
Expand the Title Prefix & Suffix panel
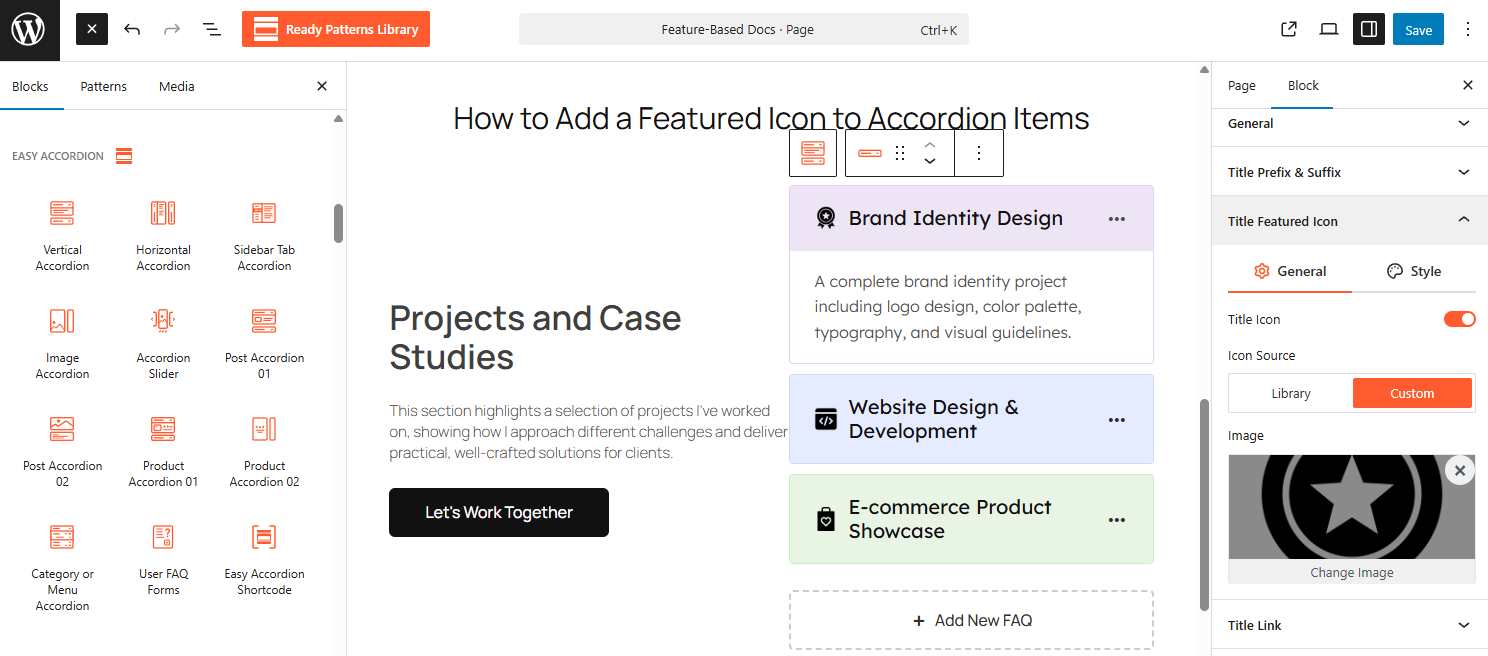pyautogui.click(x=1350, y=172)
